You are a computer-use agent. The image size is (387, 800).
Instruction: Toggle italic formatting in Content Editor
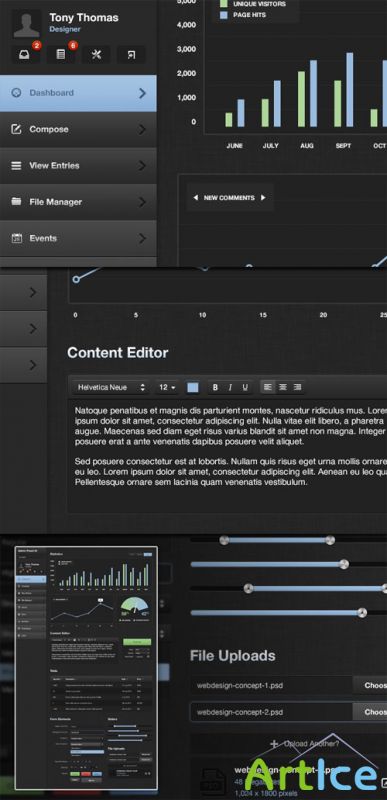tap(230, 387)
